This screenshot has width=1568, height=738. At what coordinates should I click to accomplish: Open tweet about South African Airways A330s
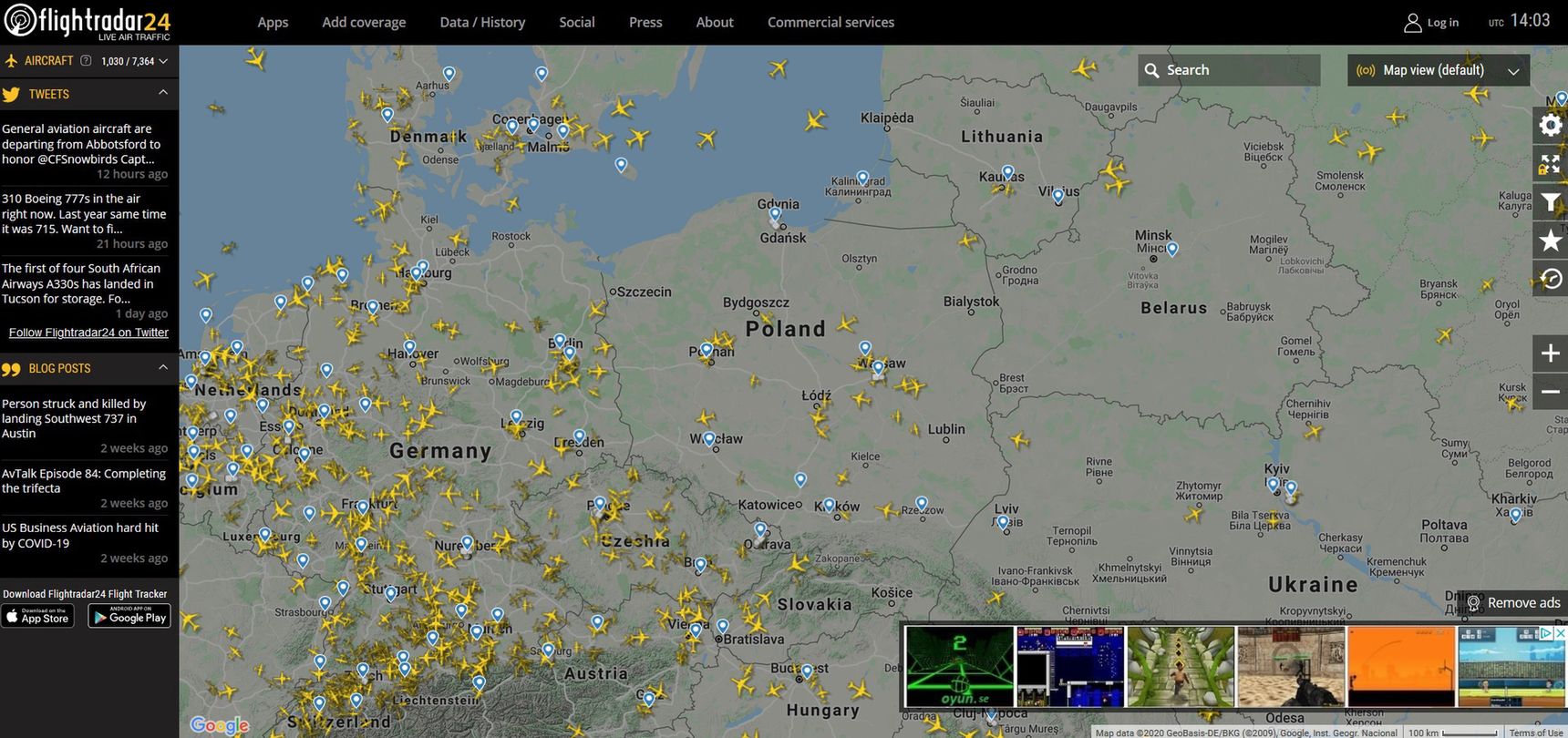pyautogui.click(x=85, y=283)
